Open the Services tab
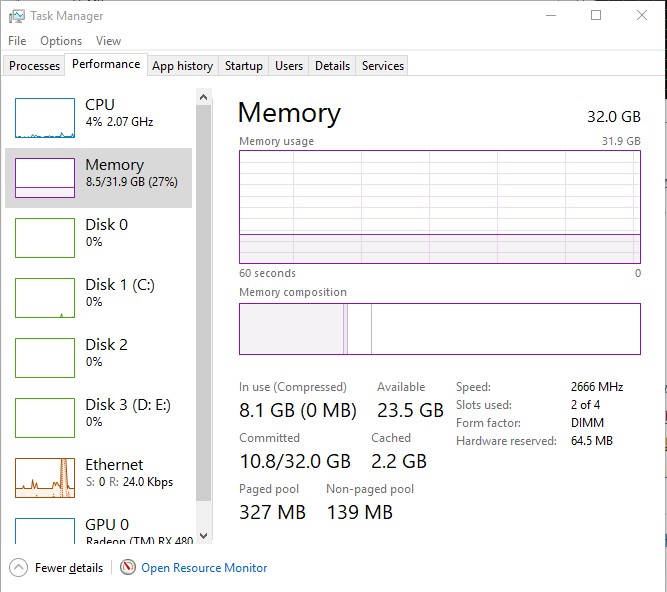 (382, 66)
